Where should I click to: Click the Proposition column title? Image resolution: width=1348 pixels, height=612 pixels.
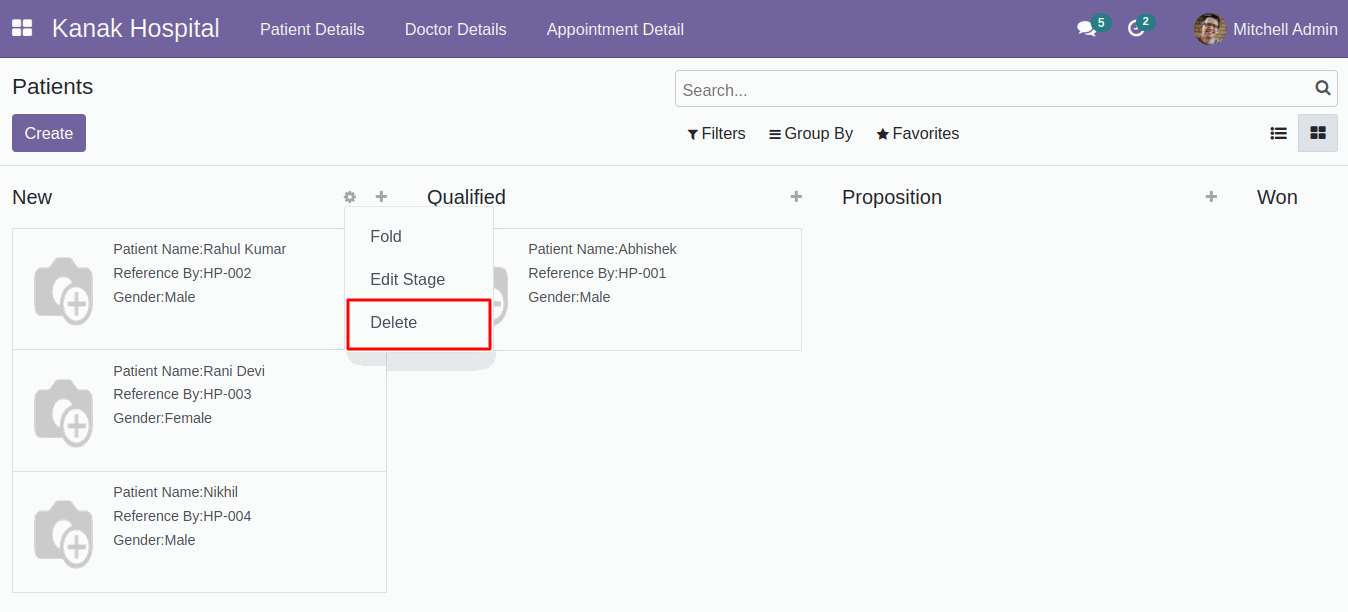(892, 197)
